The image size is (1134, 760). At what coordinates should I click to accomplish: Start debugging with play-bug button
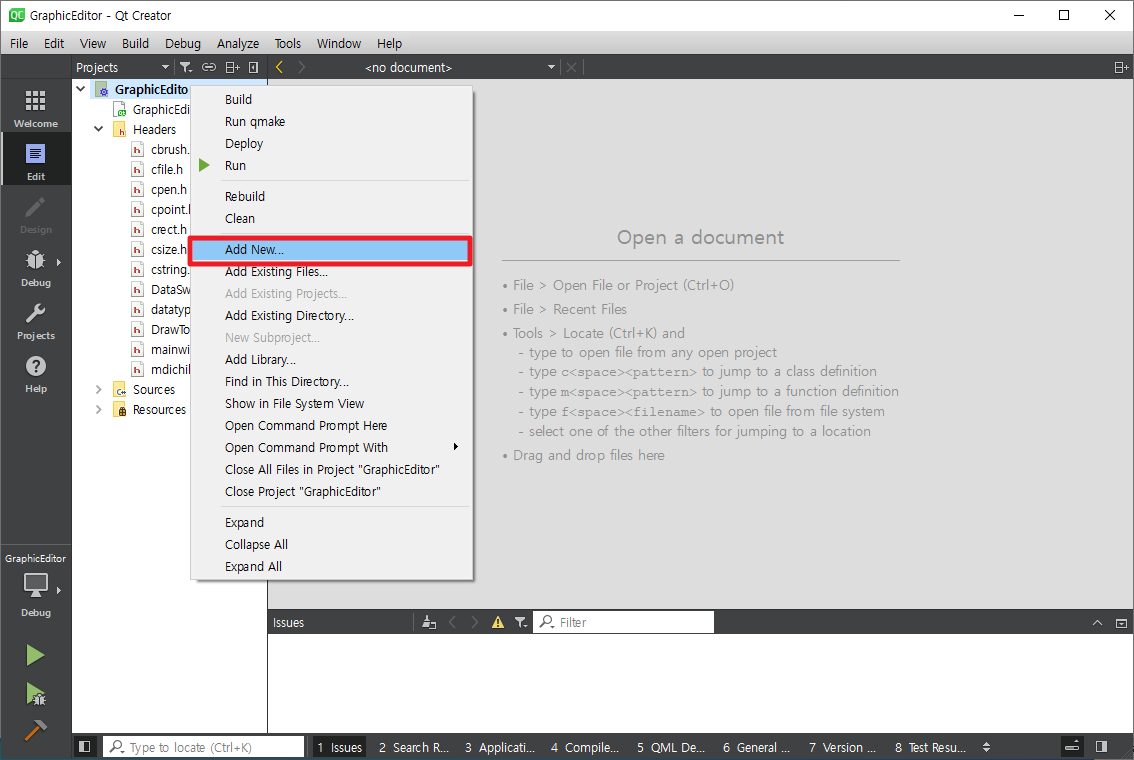point(35,693)
